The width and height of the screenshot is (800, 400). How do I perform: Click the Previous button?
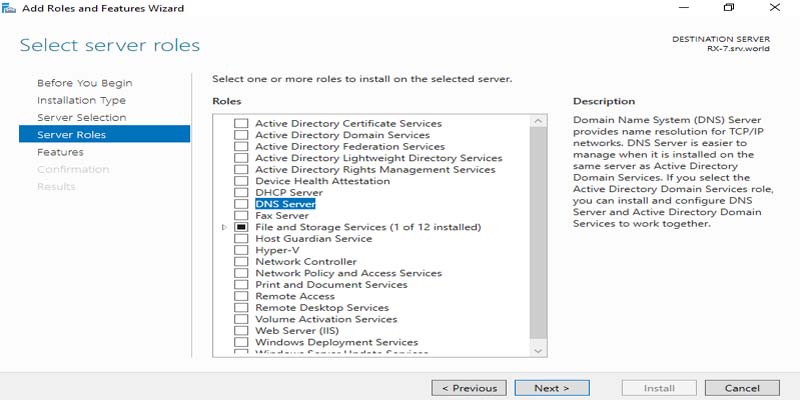(x=469, y=388)
